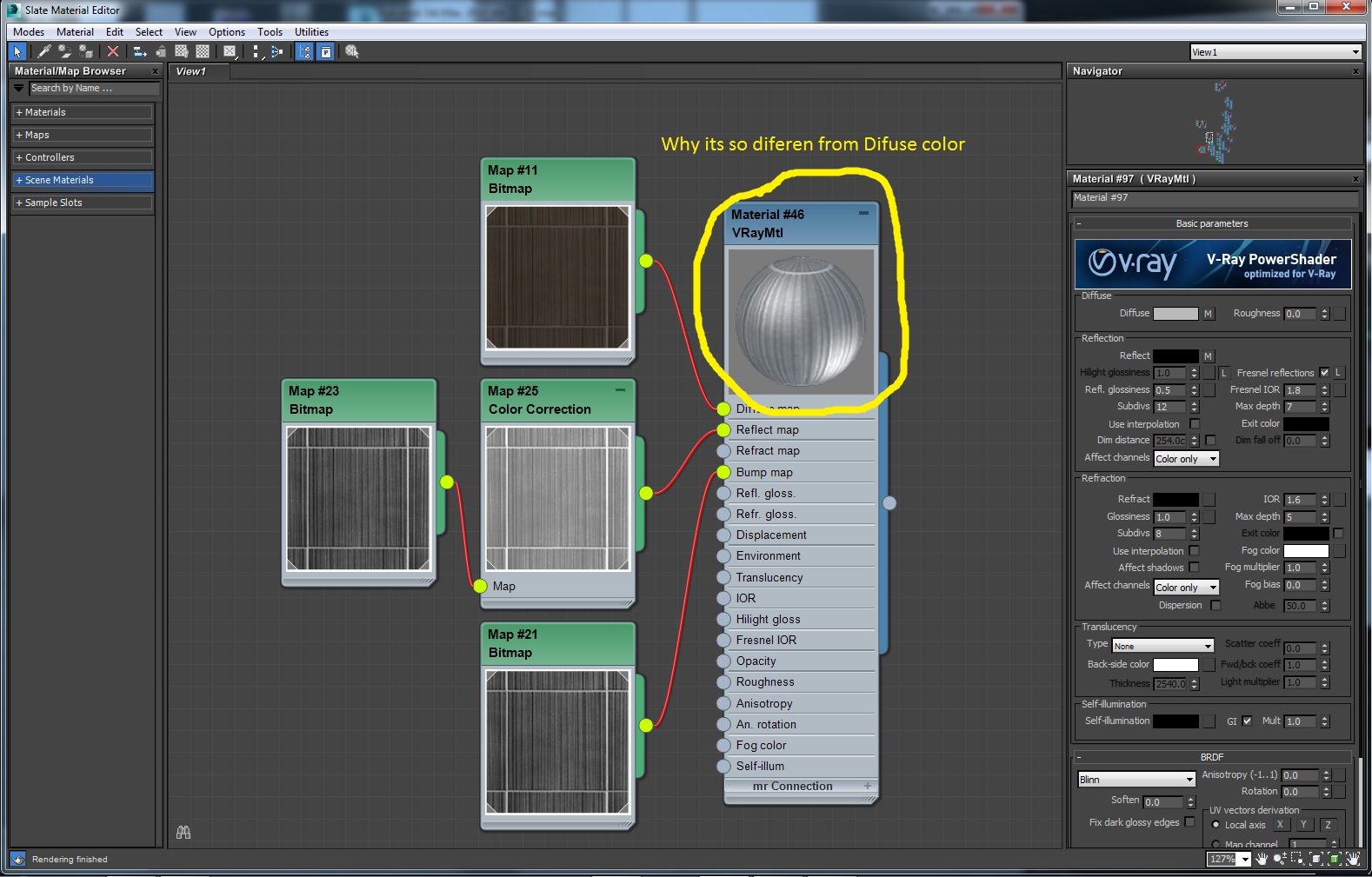The height and width of the screenshot is (877, 1372).
Task: Toggle Material/Map Browser panel icon
Action: [x=304, y=52]
